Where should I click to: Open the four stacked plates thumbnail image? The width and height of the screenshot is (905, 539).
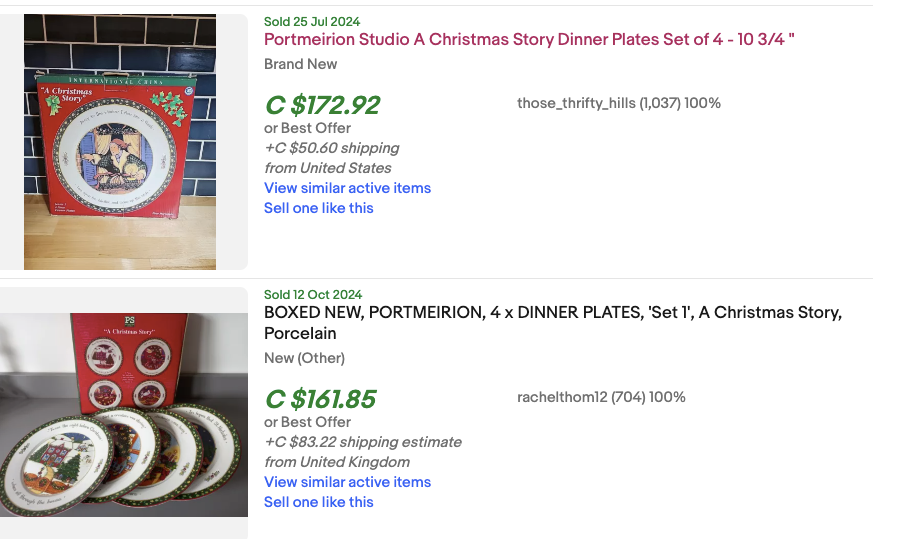123,414
